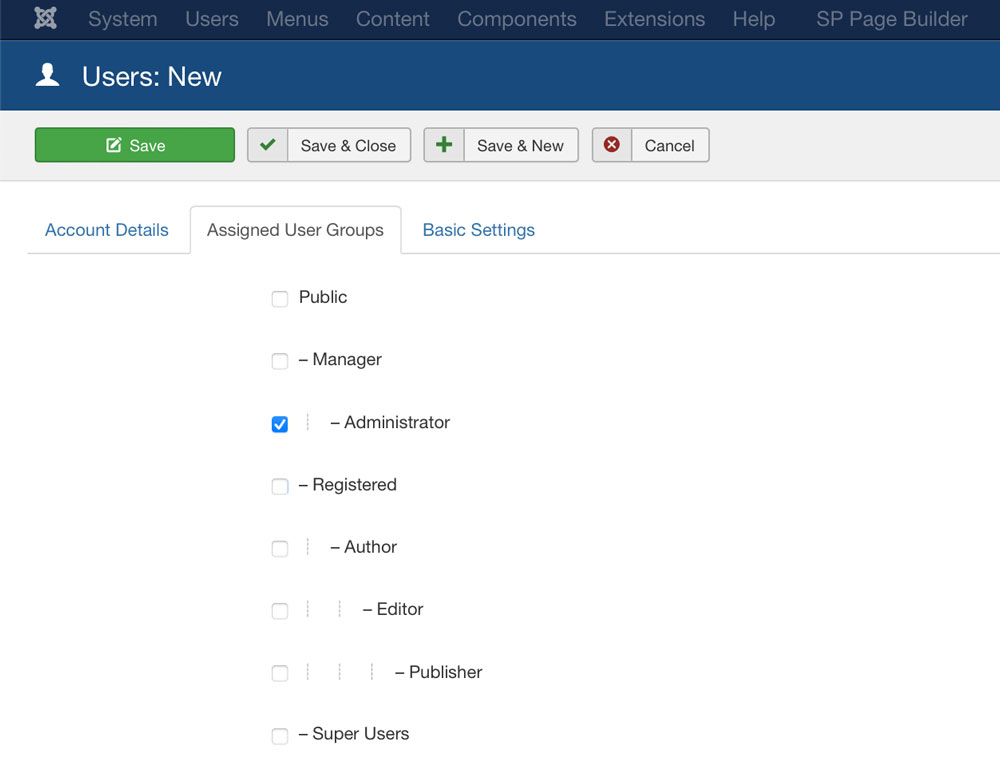Click the Joomla logo icon
Image resolution: width=1000 pixels, height=775 pixels.
tap(44, 18)
